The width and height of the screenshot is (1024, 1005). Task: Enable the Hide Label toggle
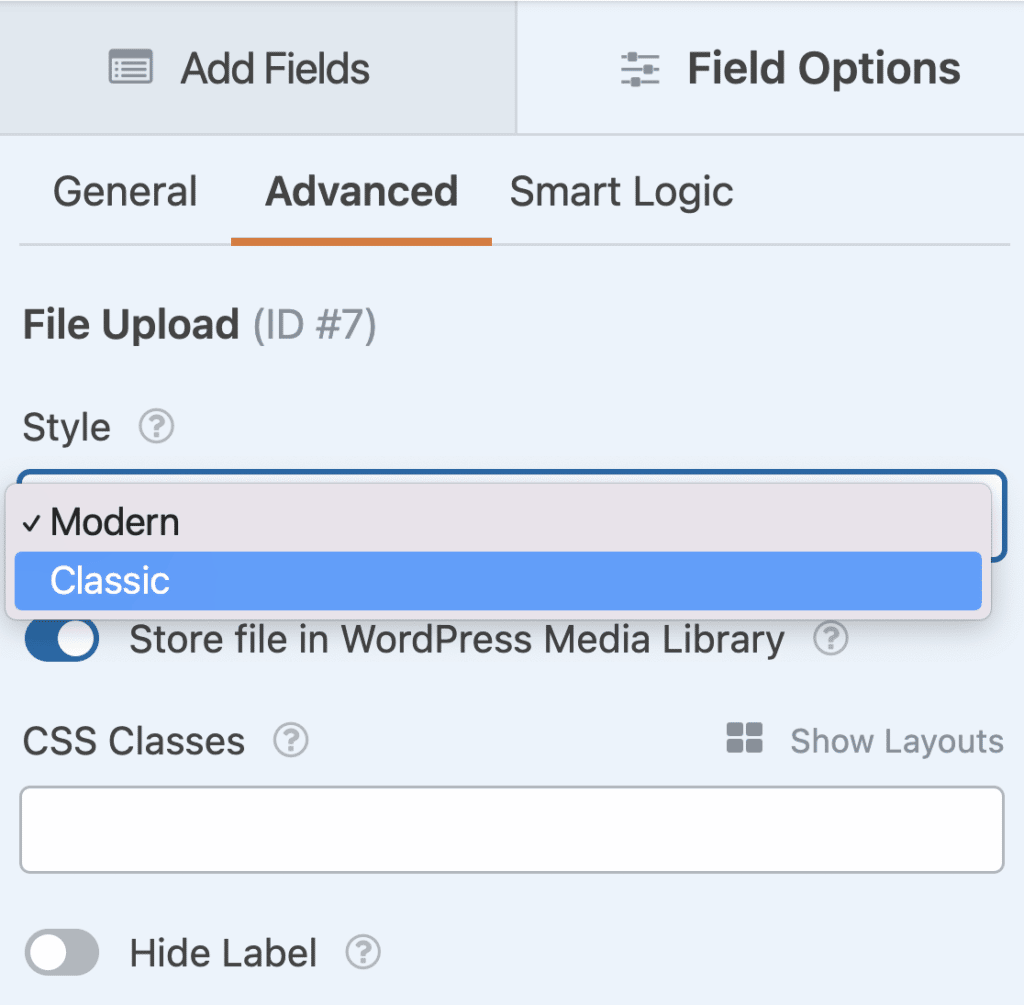point(61,953)
